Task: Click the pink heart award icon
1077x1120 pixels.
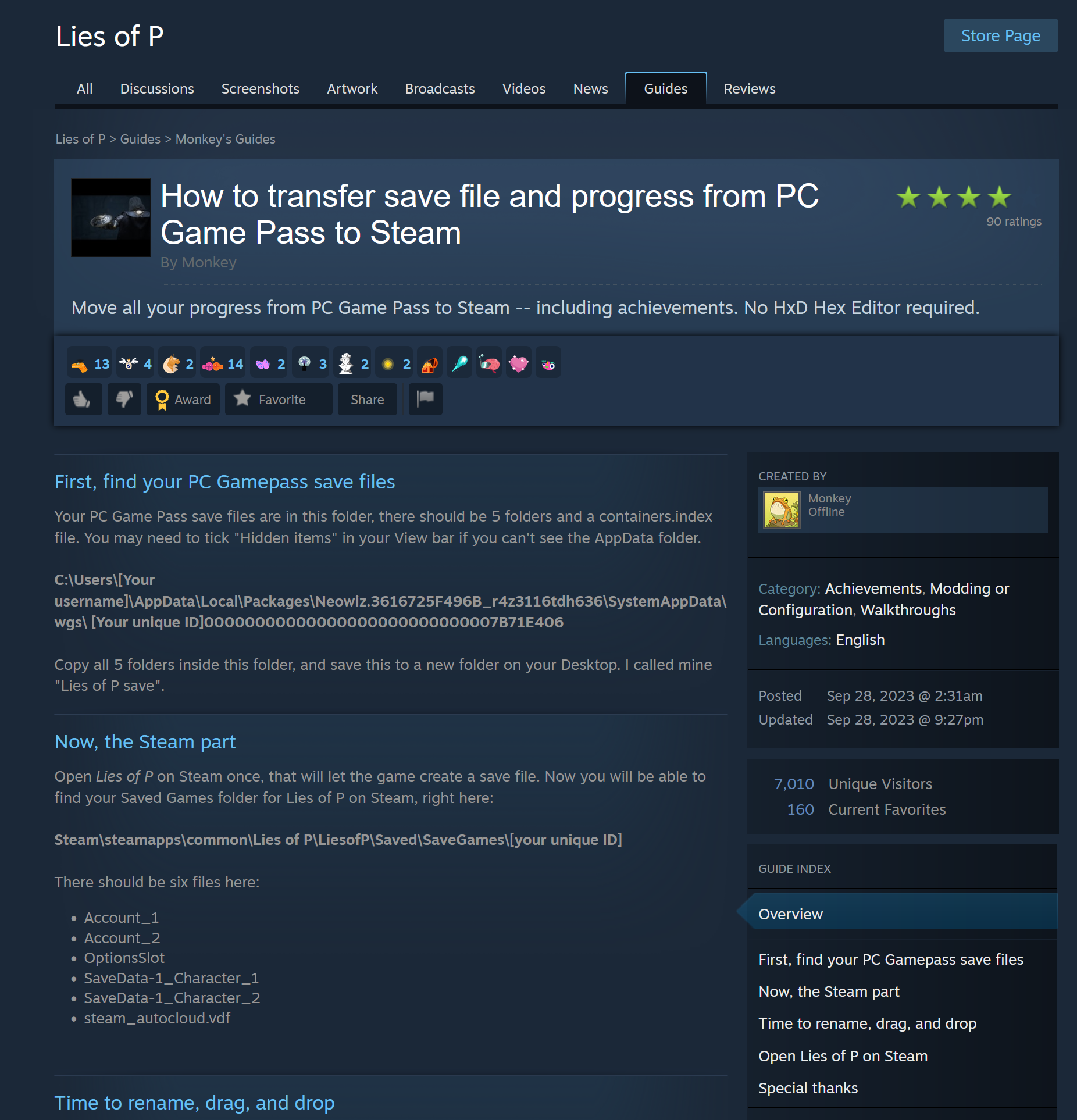Action: point(518,363)
